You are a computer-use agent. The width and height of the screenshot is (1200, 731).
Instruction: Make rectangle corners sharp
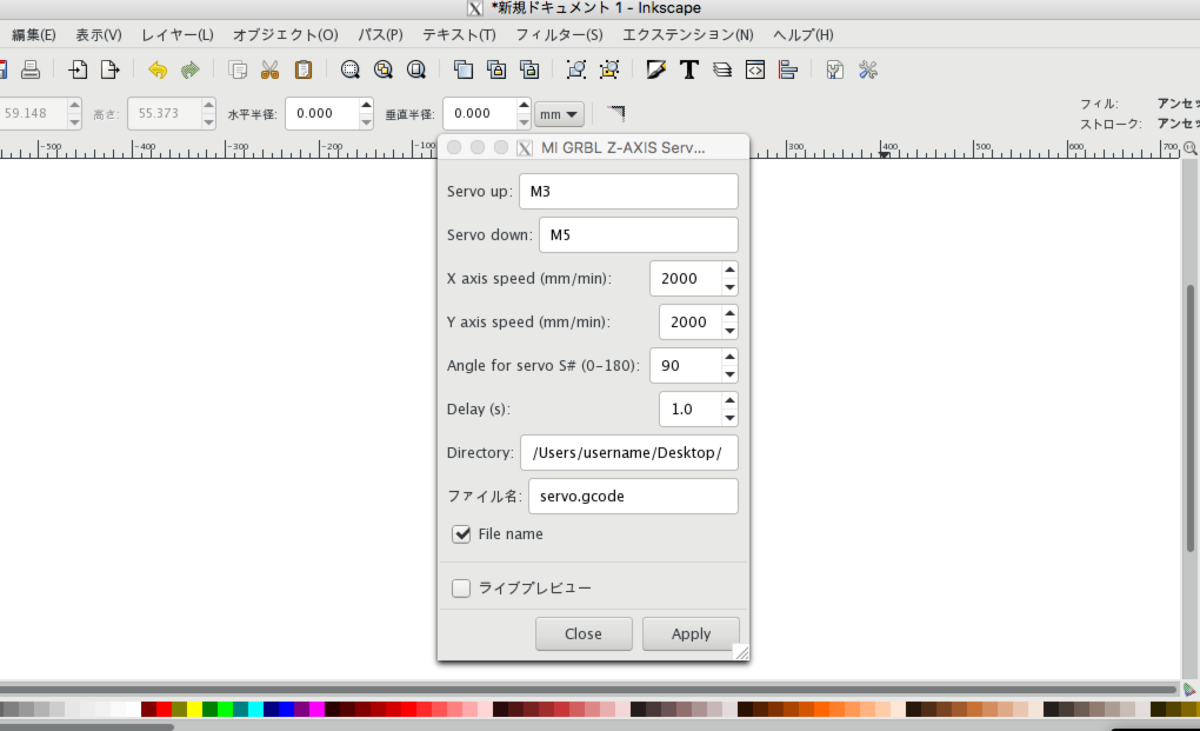coord(616,113)
